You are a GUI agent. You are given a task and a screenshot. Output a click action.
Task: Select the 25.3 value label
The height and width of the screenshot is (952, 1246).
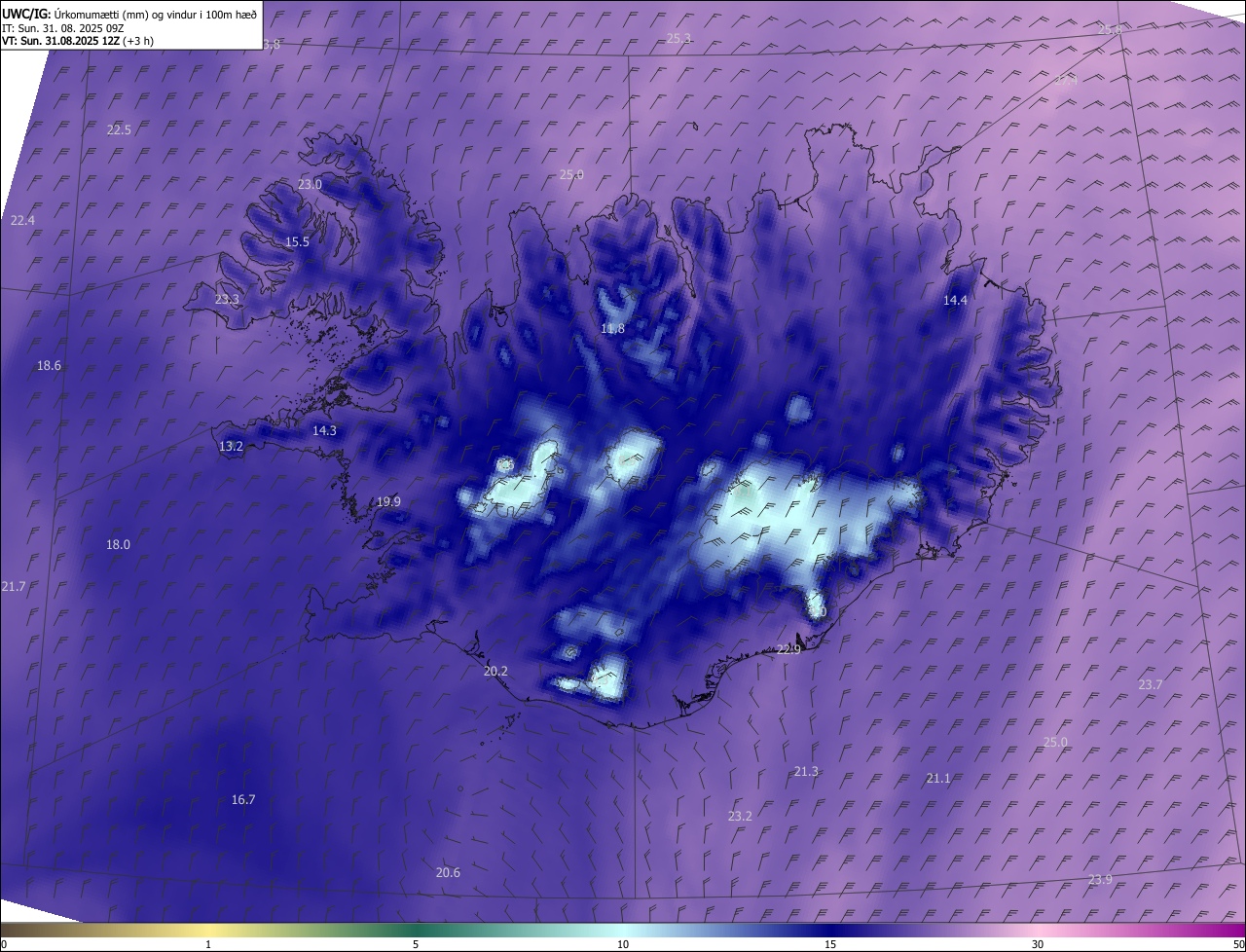pos(678,38)
